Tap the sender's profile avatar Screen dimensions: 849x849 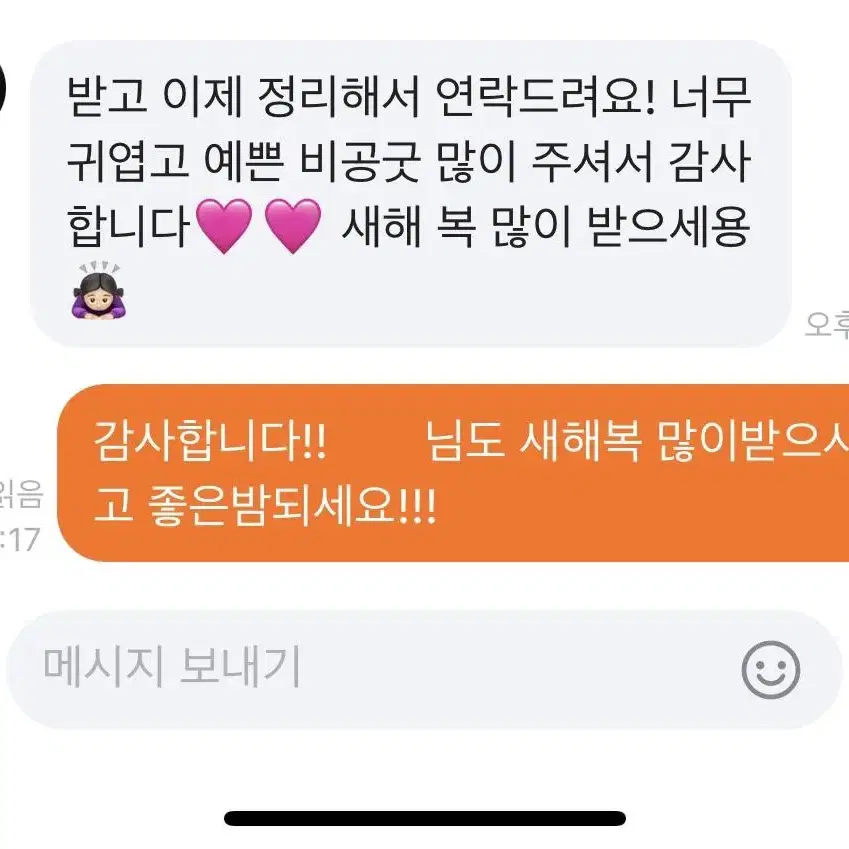pos(4,88)
